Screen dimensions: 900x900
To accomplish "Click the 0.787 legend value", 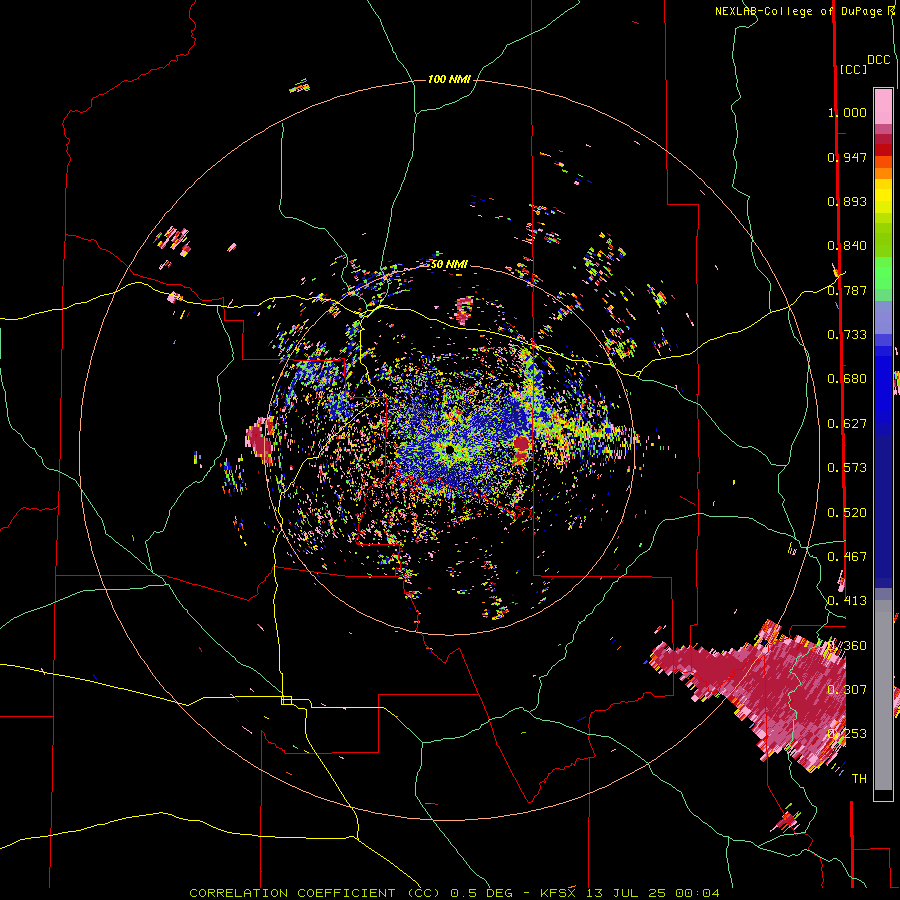I will coord(847,290).
